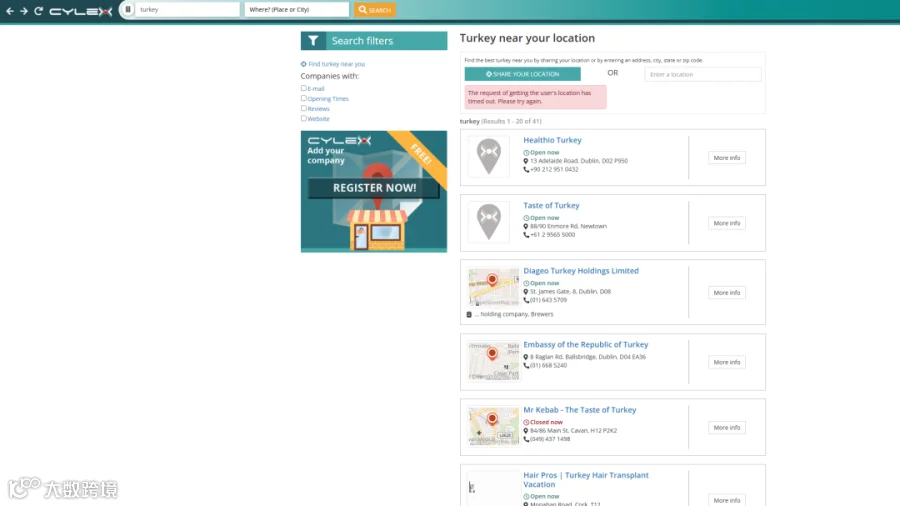
Task: Click the orange Search button
Action: click(x=375, y=10)
